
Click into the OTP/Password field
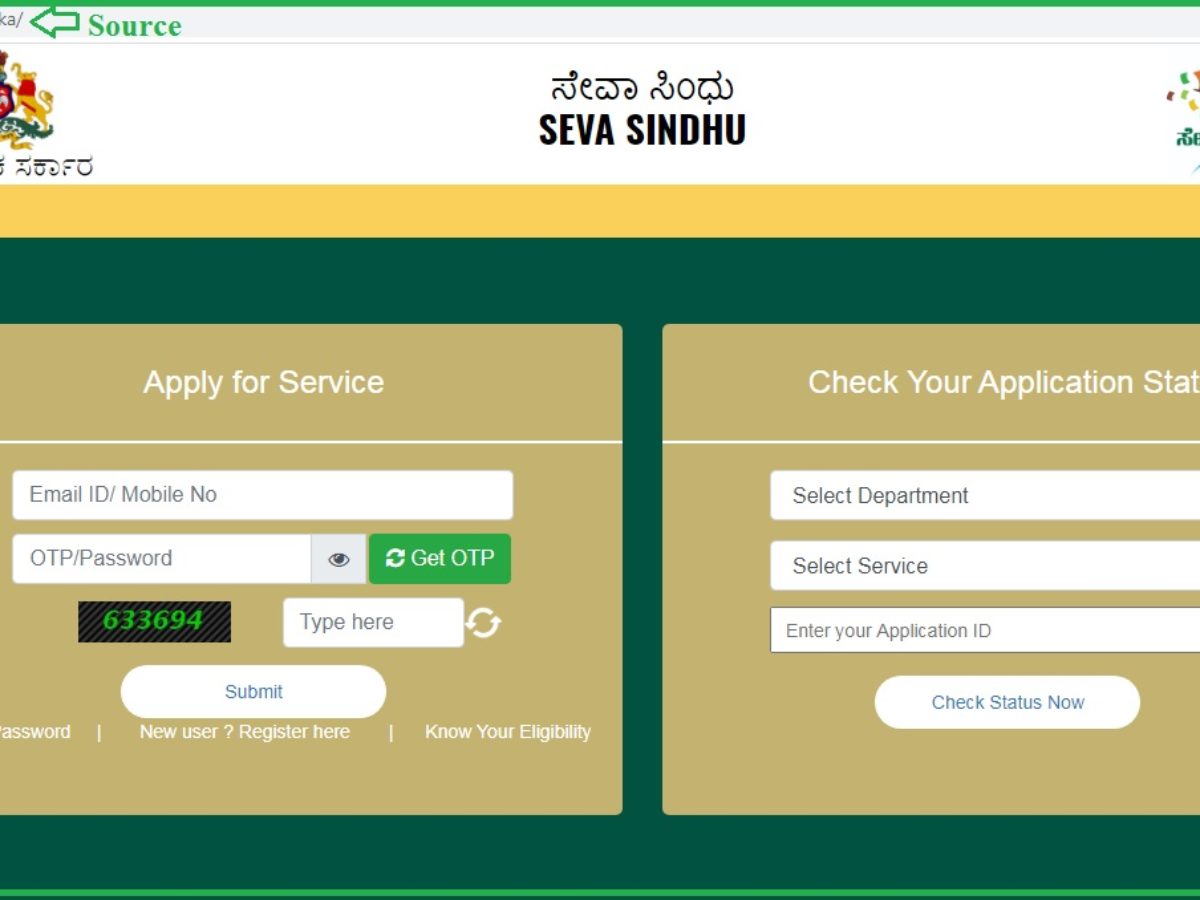tap(161, 559)
